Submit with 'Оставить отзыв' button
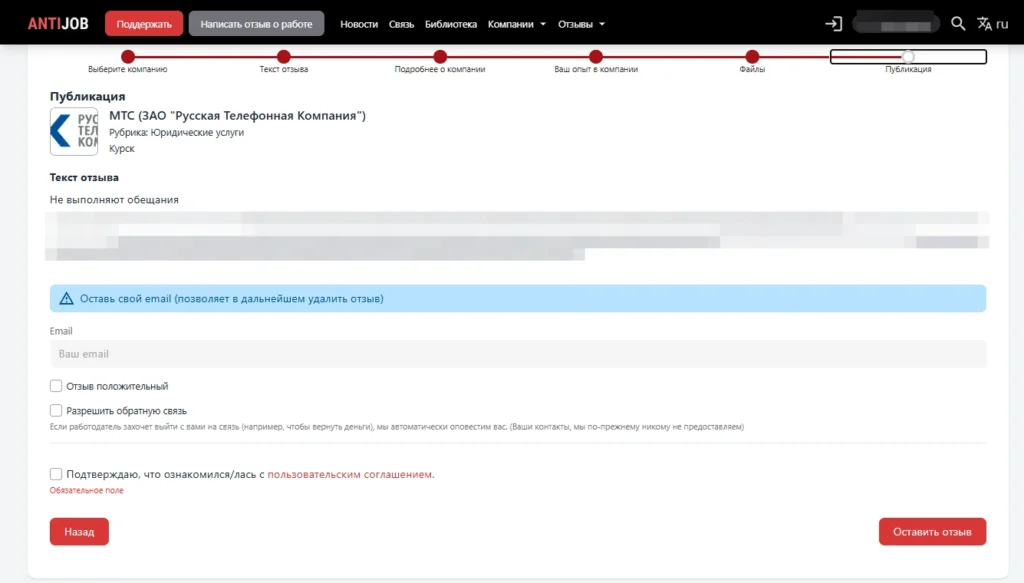 coord(932,531)
